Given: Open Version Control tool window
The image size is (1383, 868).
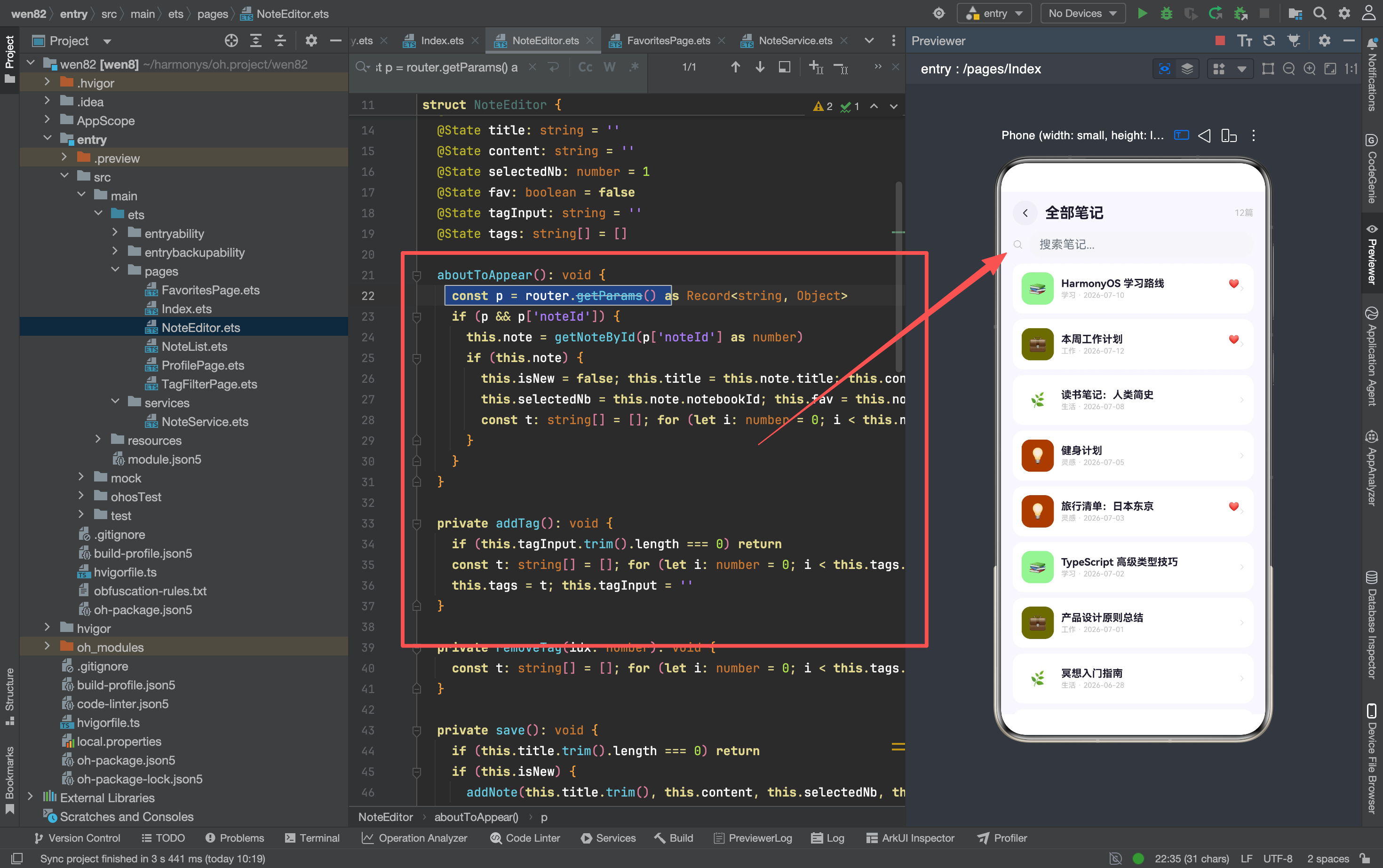Looking at the screenshot, I should tap(77, 838).
